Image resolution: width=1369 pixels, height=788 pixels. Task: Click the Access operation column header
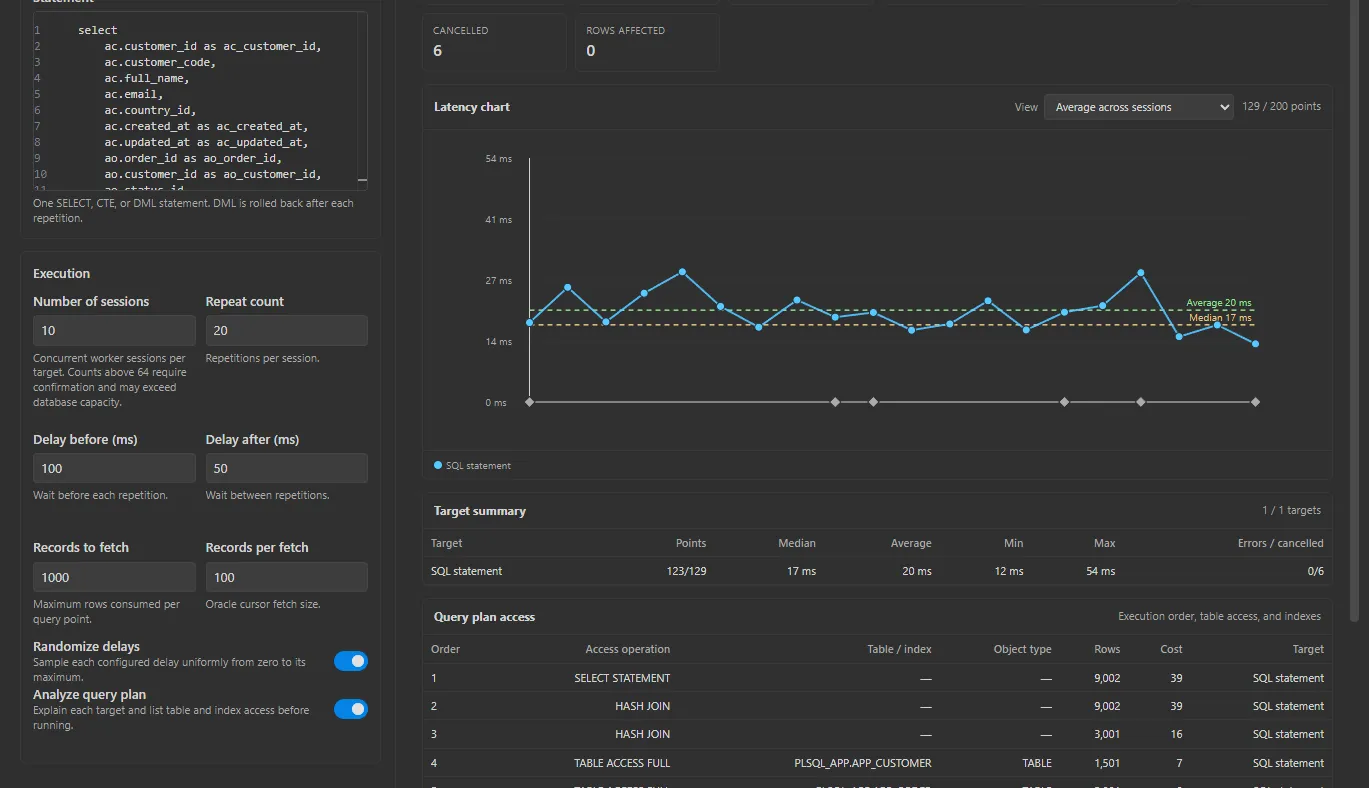(628, 649)
